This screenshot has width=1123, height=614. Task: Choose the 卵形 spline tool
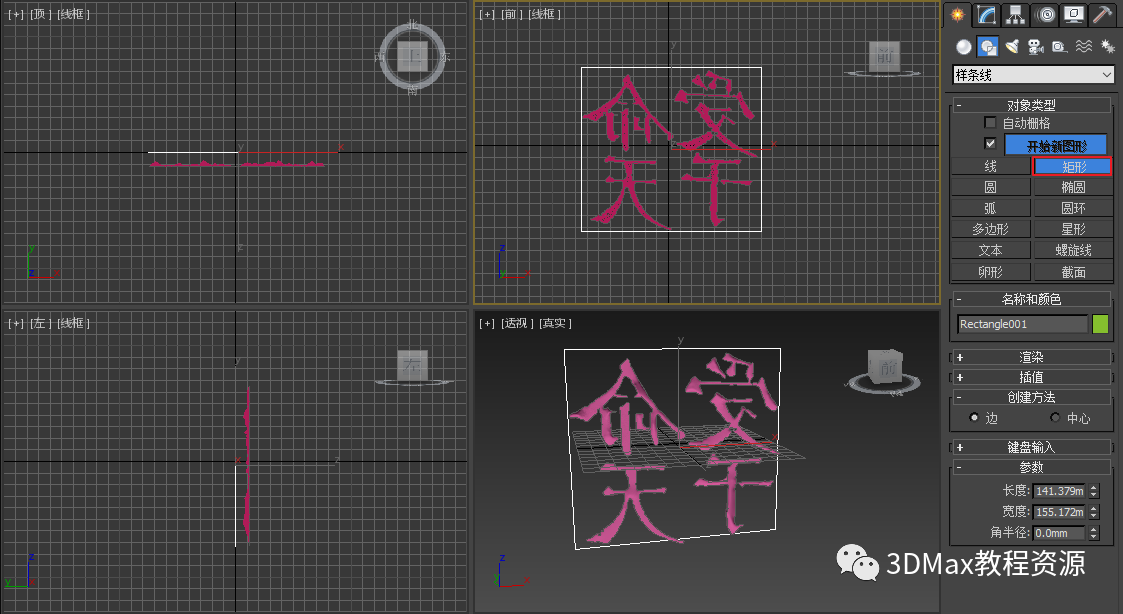(x=991, y=272)
